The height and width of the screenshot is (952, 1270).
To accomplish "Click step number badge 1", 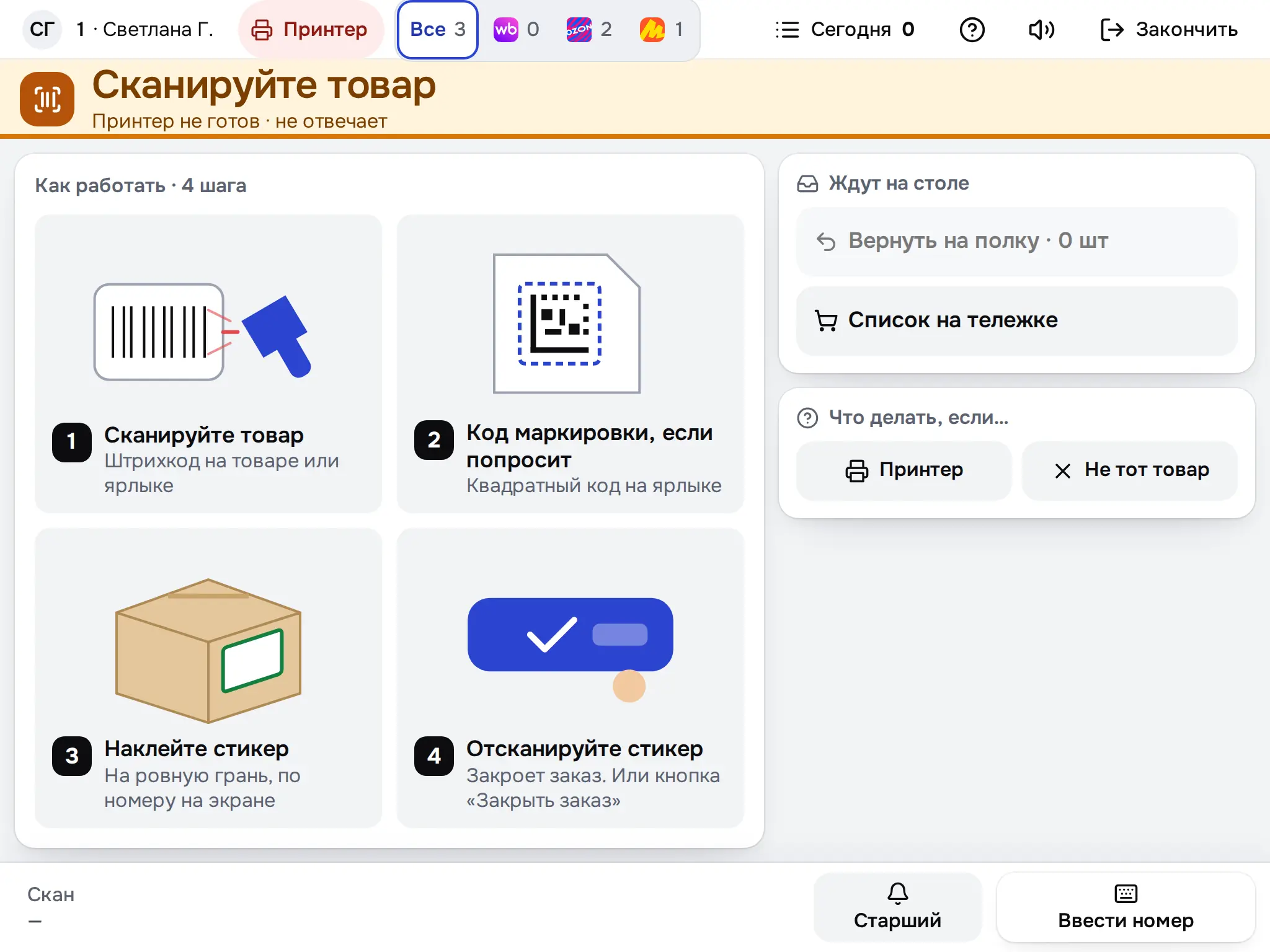I will (72, 442).
